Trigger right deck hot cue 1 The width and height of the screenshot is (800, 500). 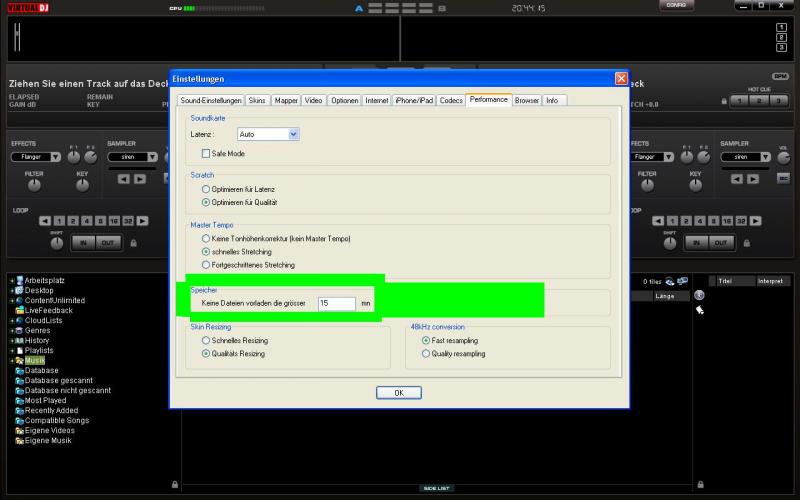click(x=739, y=101)
